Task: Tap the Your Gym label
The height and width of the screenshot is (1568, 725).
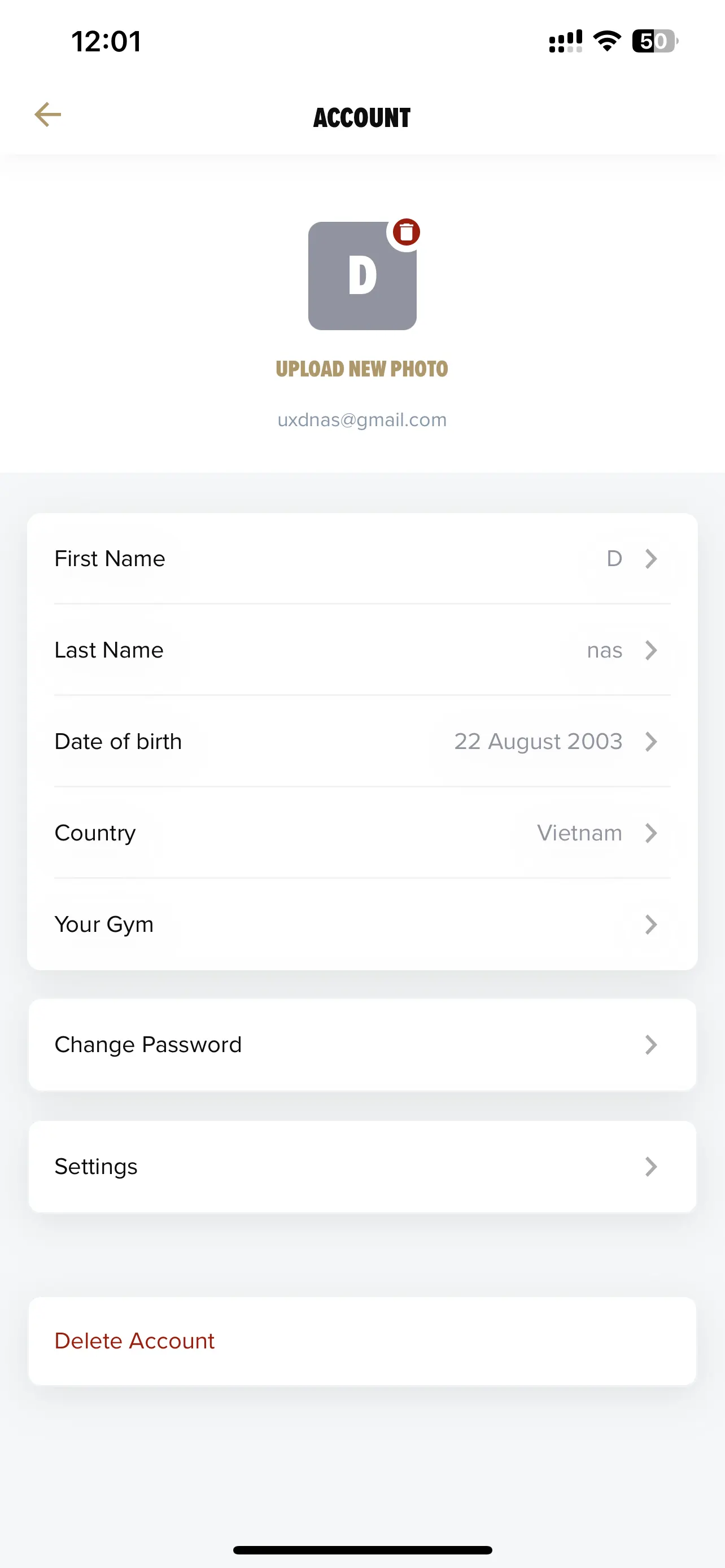Action: pos(104,925)
